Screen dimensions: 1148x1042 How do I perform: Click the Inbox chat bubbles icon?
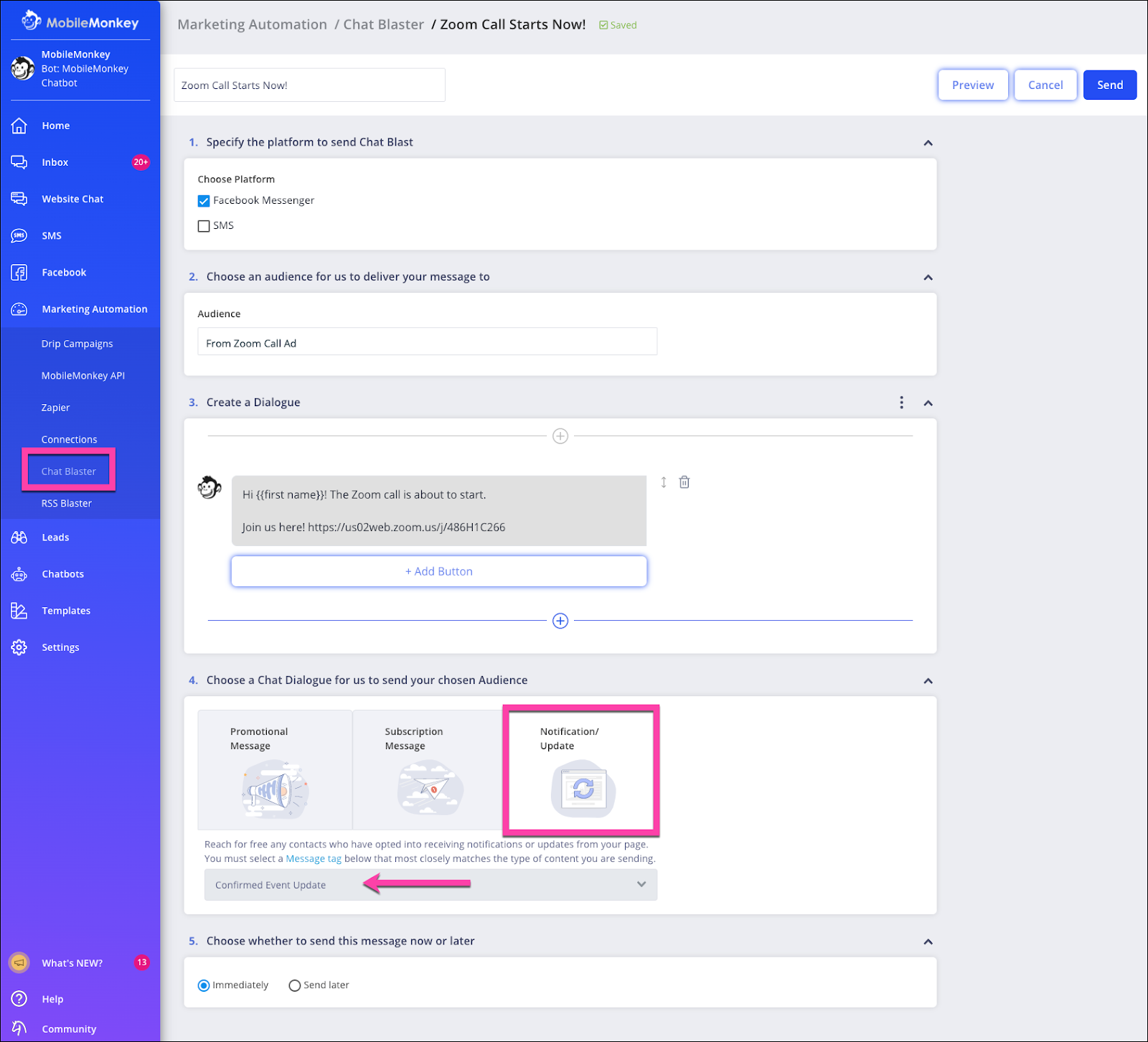pyautogui.click(x=19, y=162)
